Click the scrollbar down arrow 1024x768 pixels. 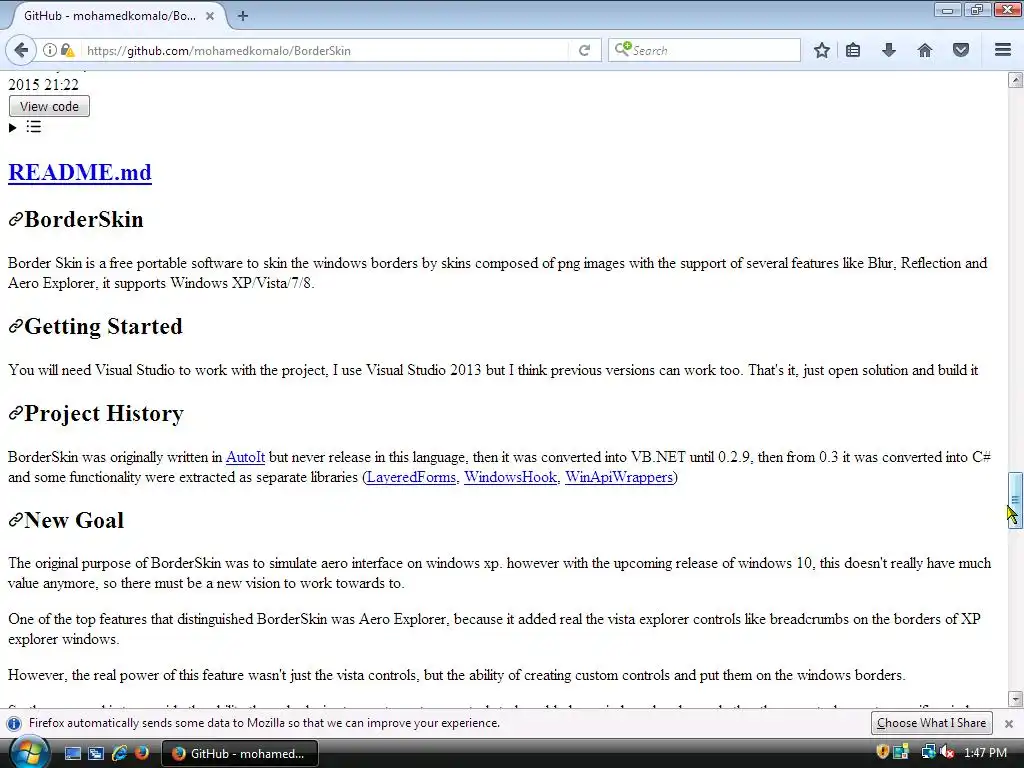coord(1015,699)
